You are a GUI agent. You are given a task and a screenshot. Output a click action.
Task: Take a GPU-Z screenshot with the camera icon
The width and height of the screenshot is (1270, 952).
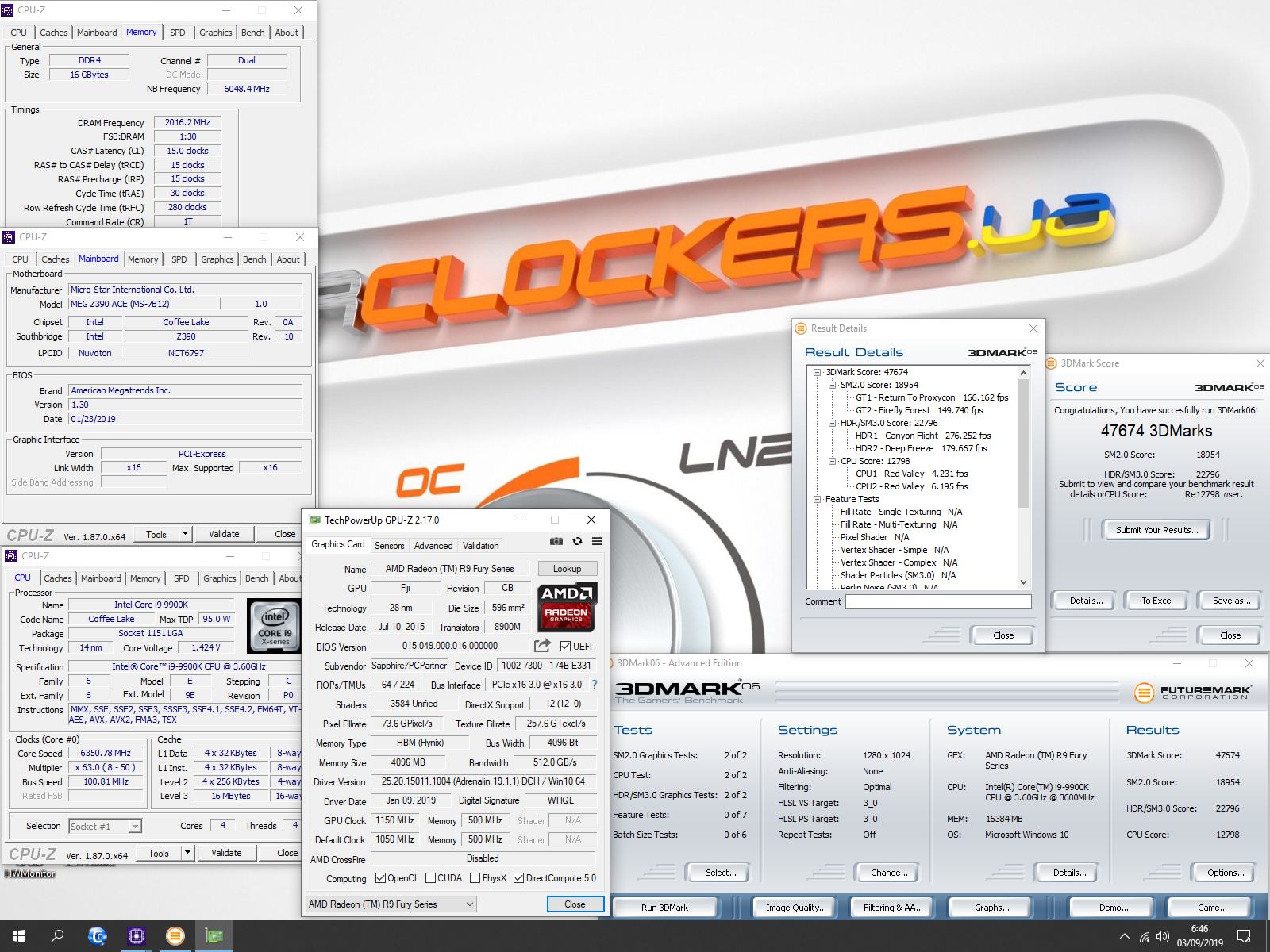pyautogui.click(x=556, y=541)
